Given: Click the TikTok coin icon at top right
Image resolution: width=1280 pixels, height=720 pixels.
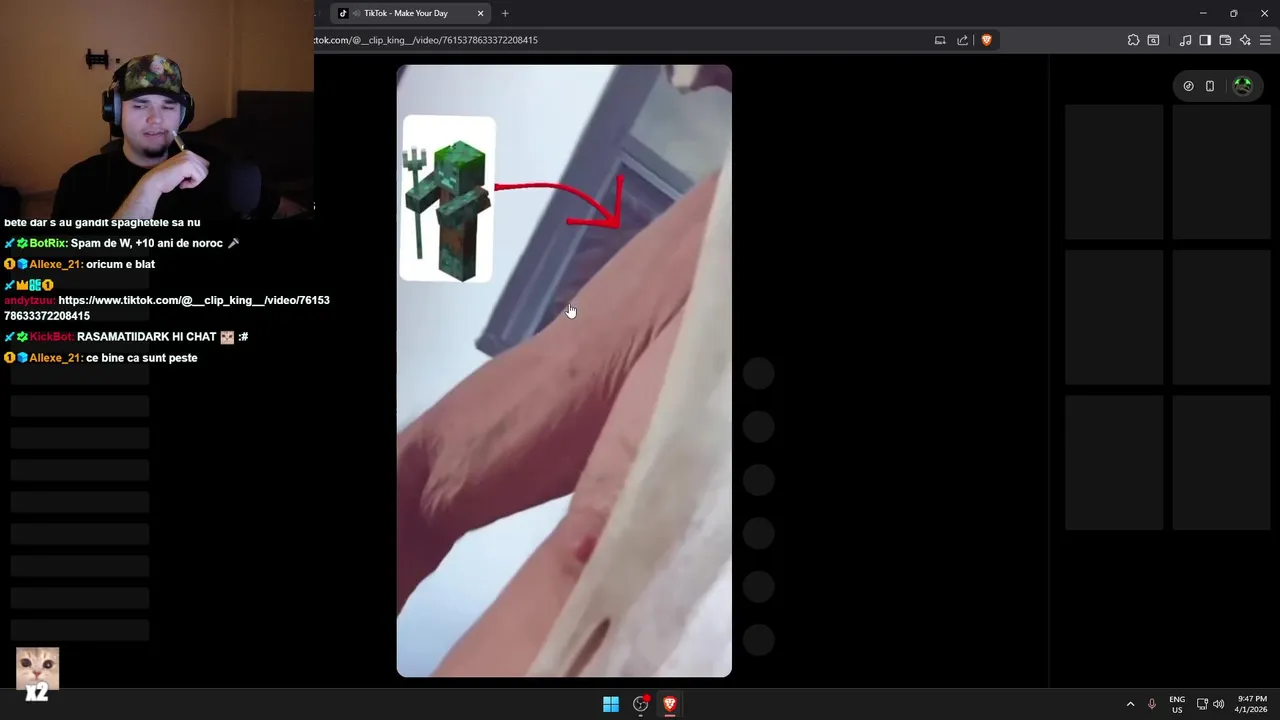Looking at the screenshot, I should click(1188, 86).
